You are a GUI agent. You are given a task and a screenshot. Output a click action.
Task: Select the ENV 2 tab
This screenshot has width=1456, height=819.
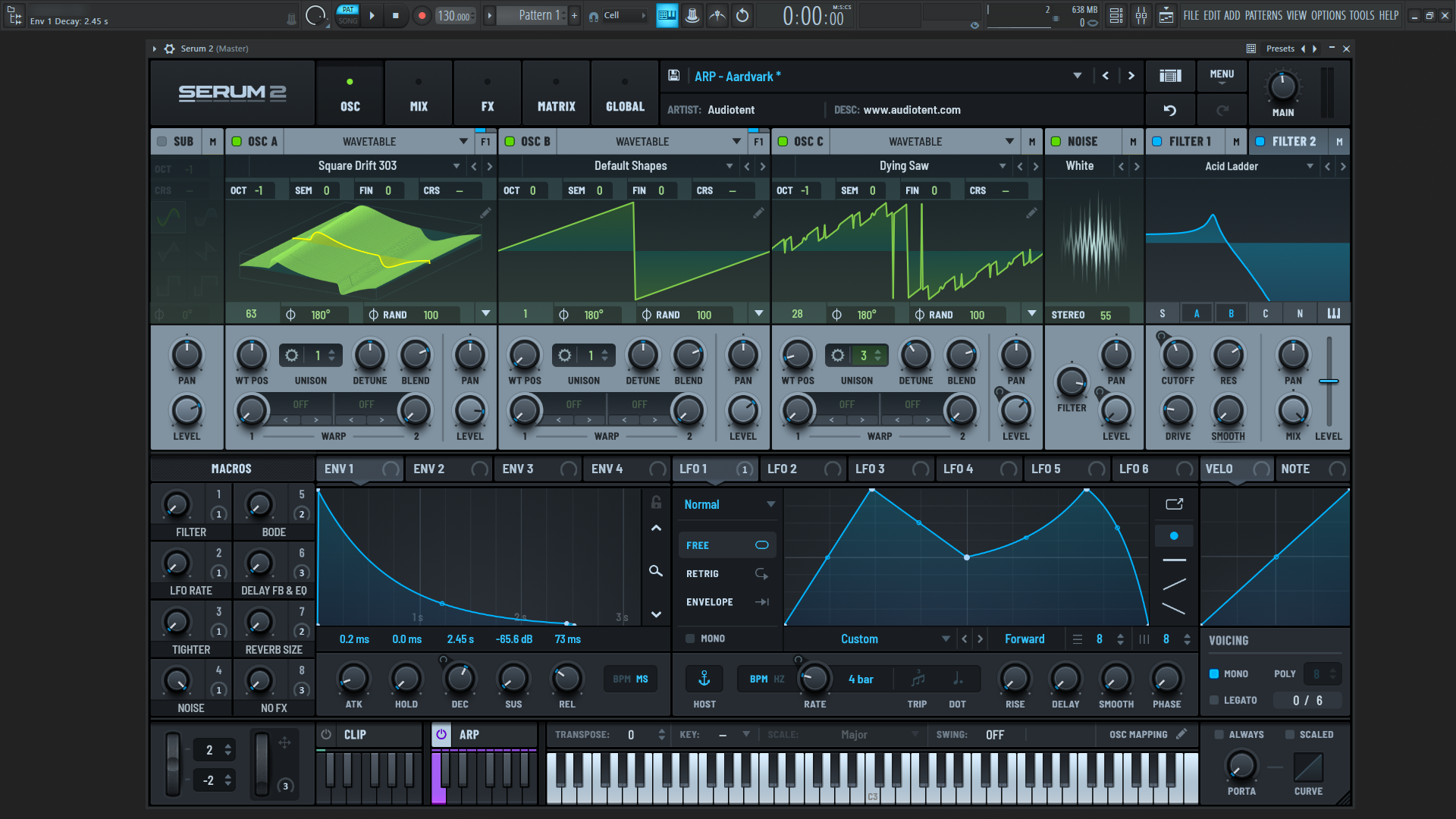pos(449,469)
